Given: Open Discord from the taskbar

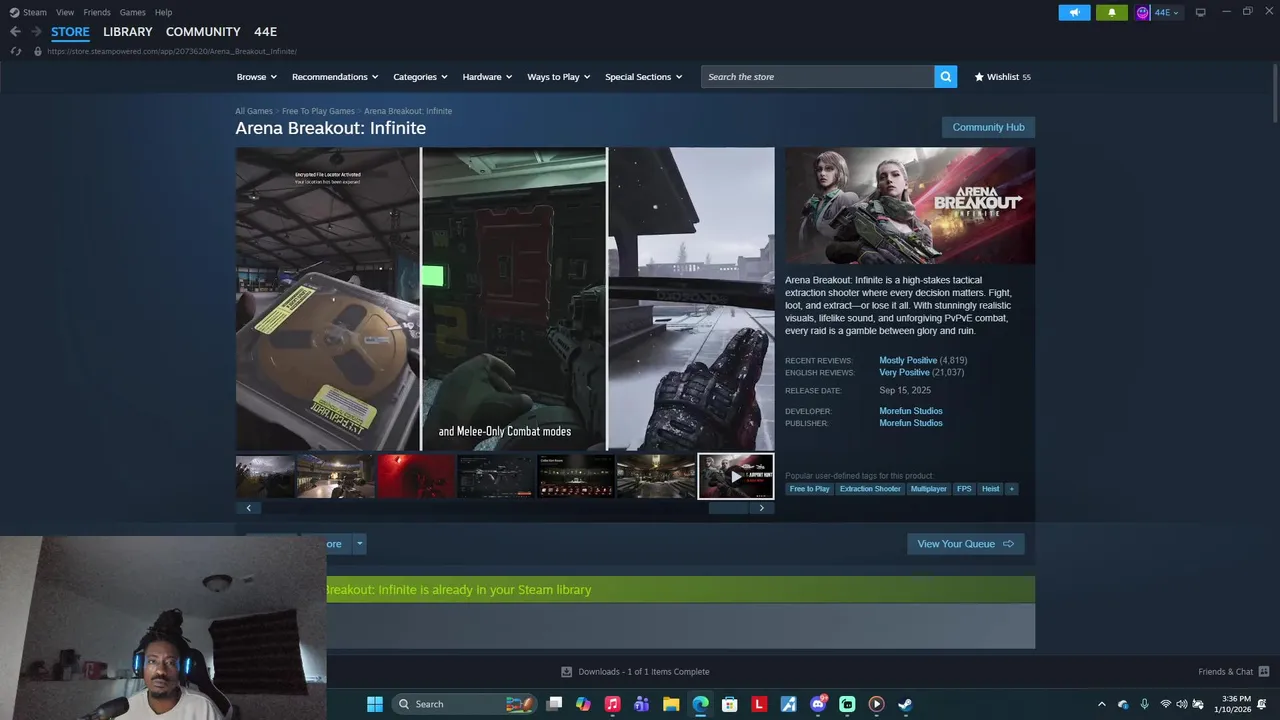Looking at the screenshot, I should click(818, 704).
